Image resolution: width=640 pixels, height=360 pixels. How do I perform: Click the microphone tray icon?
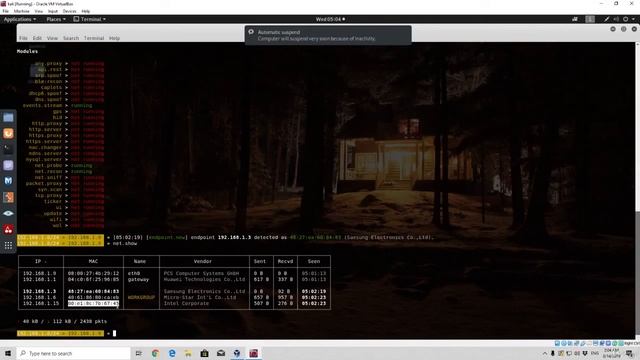coord(553,353)
